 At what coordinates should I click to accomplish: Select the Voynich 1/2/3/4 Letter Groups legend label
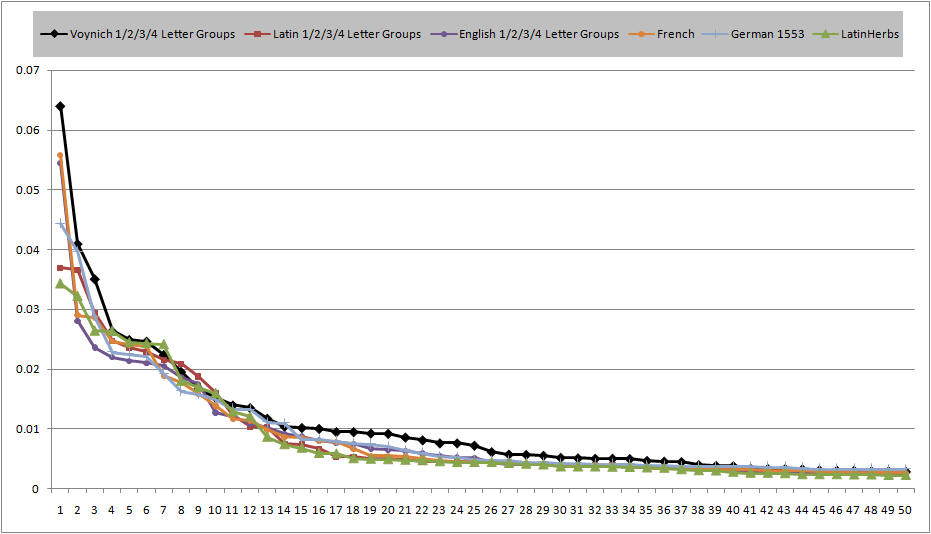coord(152,34)
